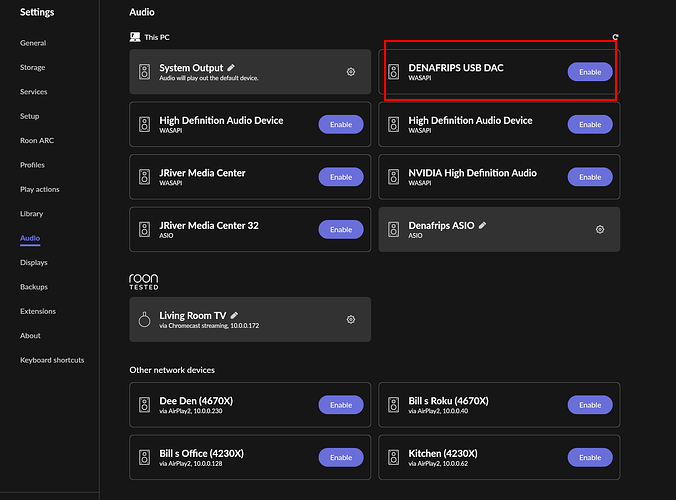This screenshot has height=500, width=676.
Task: Click the Denafrips ASIO speaker icon
Action: pos(394,229)
